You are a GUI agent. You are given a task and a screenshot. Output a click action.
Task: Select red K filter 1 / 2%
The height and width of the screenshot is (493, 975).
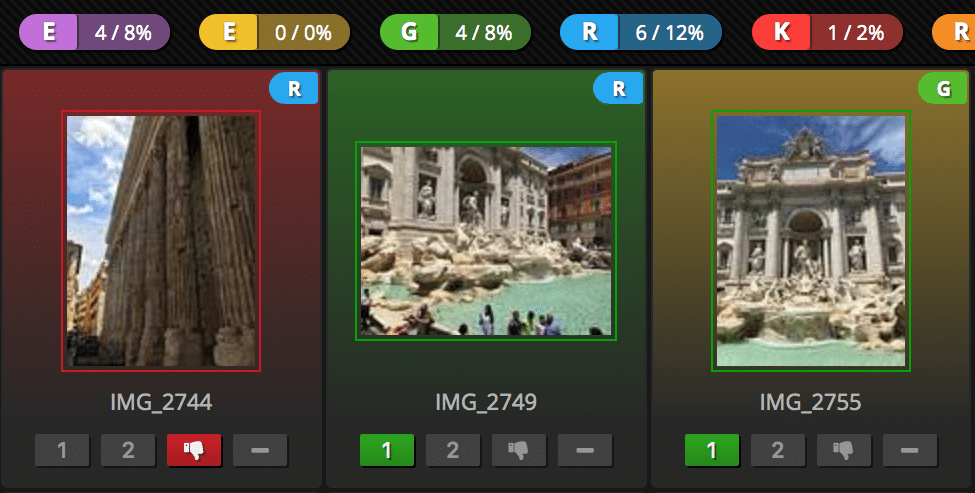click(x=827, y=32)
